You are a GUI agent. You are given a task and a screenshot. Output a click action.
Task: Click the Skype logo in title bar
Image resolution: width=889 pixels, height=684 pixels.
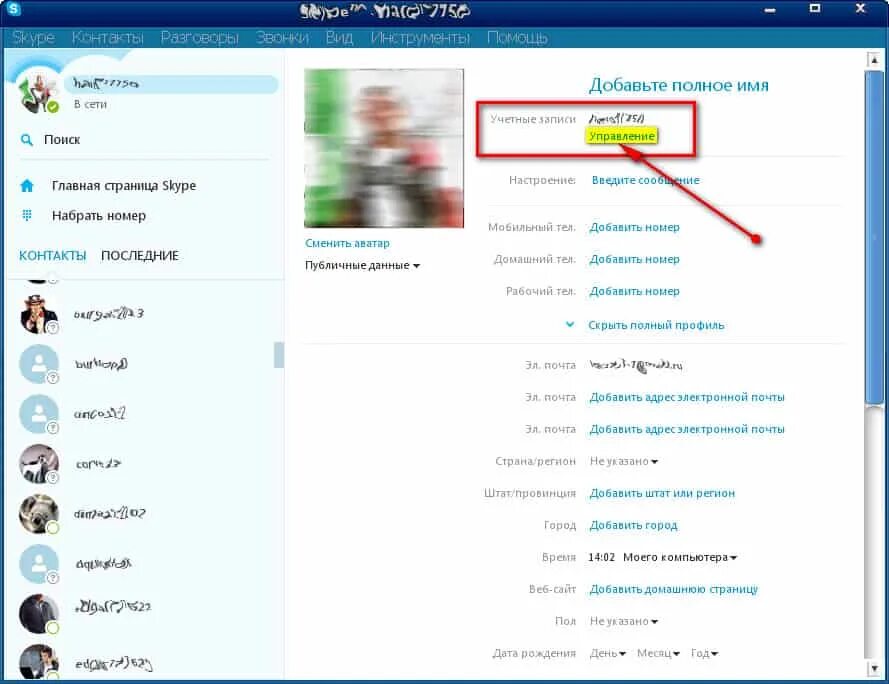(x=12, y=10)
